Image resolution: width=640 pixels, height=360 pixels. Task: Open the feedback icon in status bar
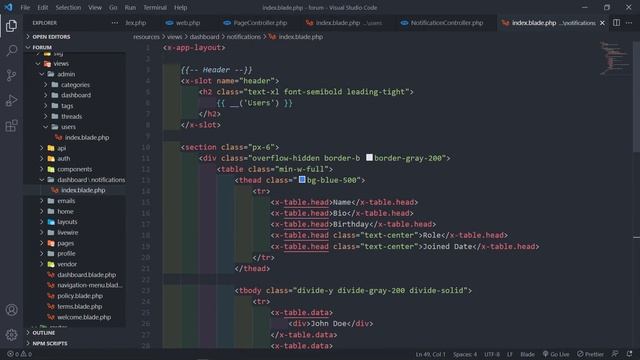[x=615, y=354]
